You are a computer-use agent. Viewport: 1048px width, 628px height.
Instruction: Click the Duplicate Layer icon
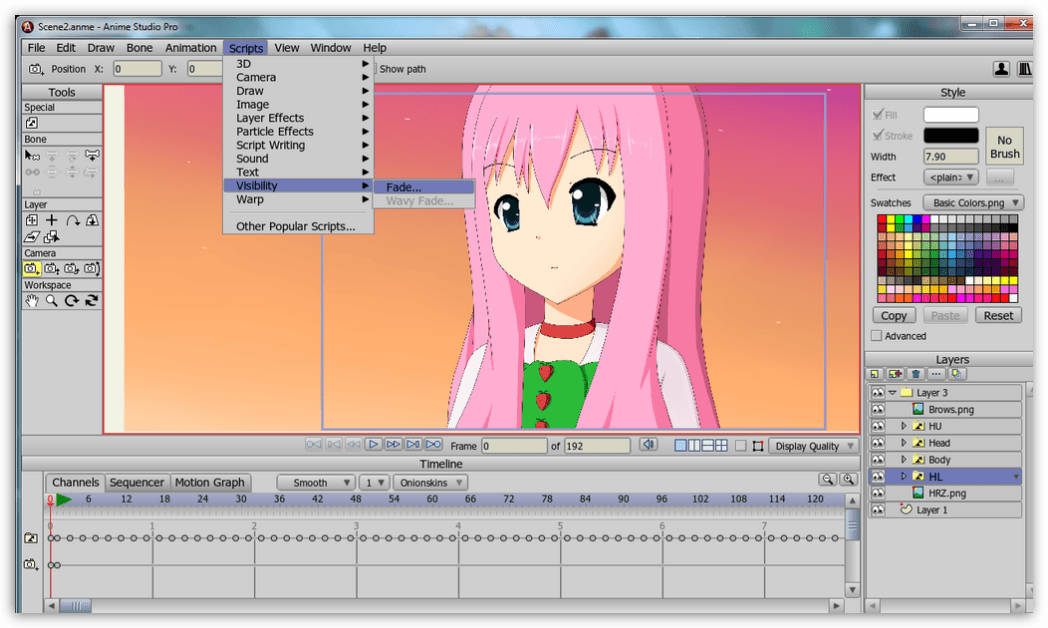pyautogui.click(x=895, y=374)
